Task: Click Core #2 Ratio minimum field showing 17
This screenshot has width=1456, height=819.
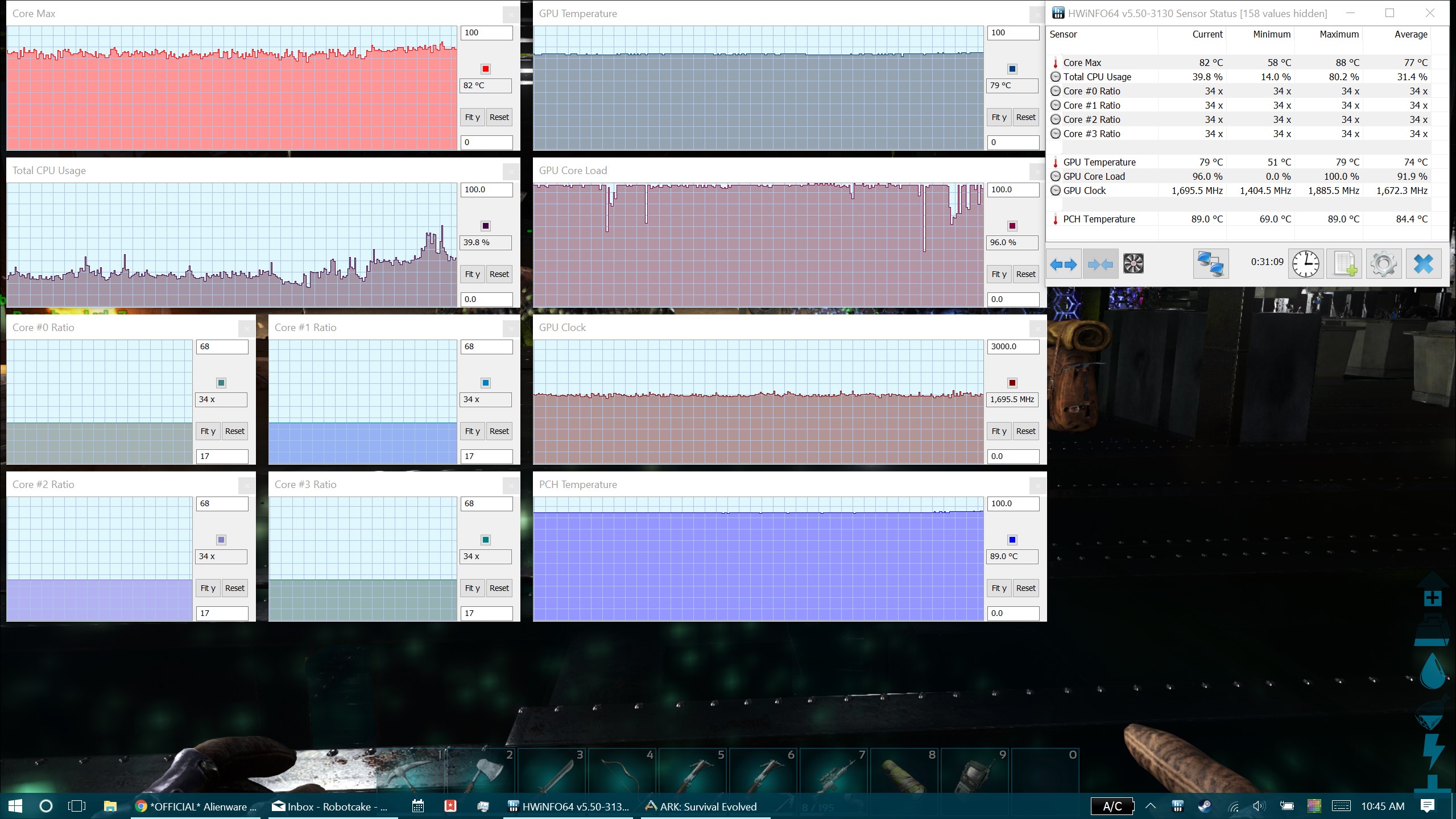Action: (222, 613)
